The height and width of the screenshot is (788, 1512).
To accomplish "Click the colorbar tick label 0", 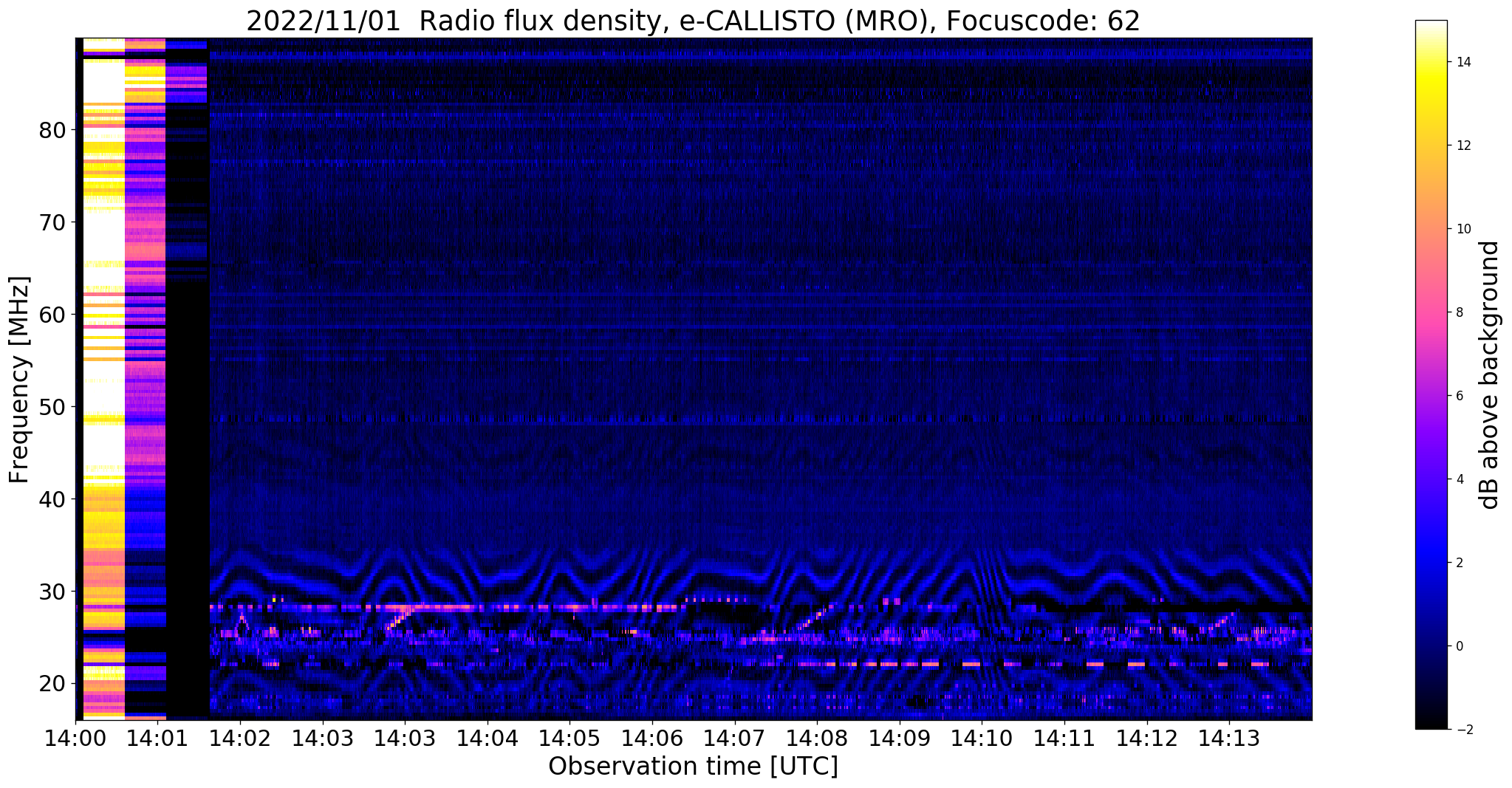I will click(x=1459, y=646).
